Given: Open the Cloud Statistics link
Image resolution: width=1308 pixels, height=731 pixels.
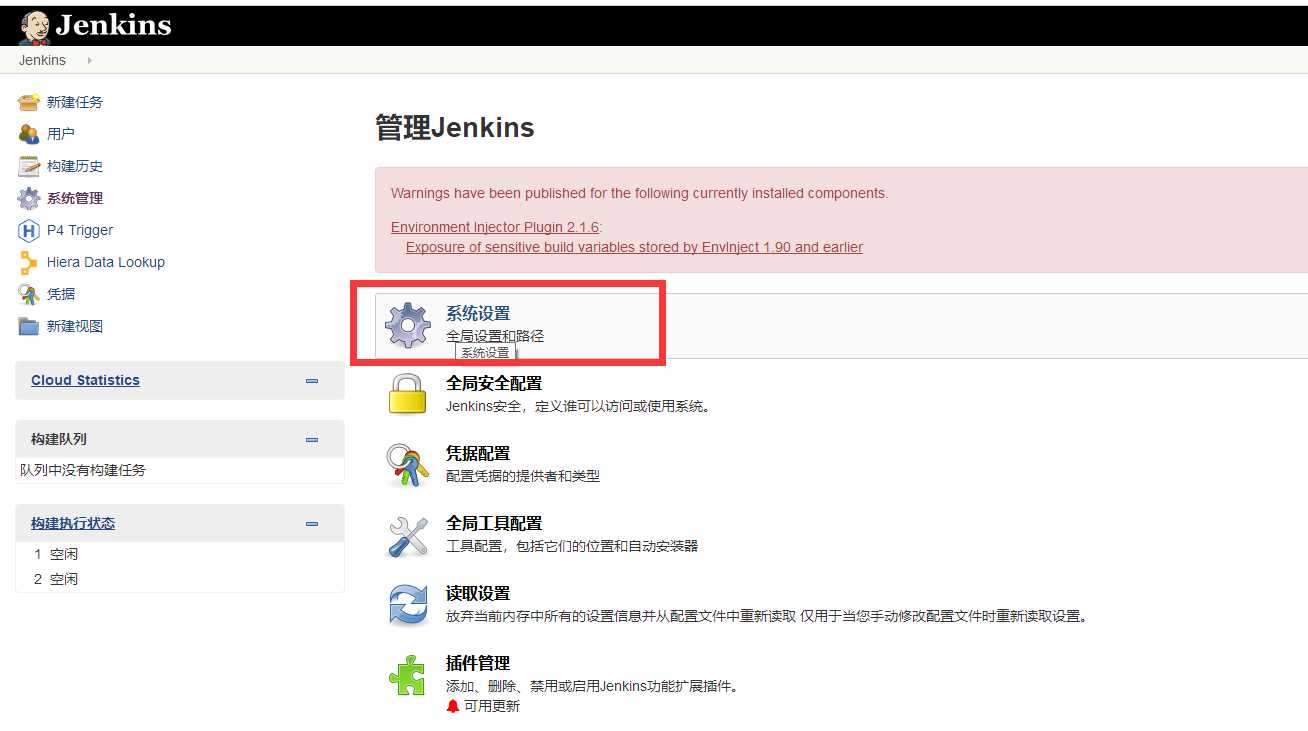Looking at the screenshot, I should coord(85,380).
